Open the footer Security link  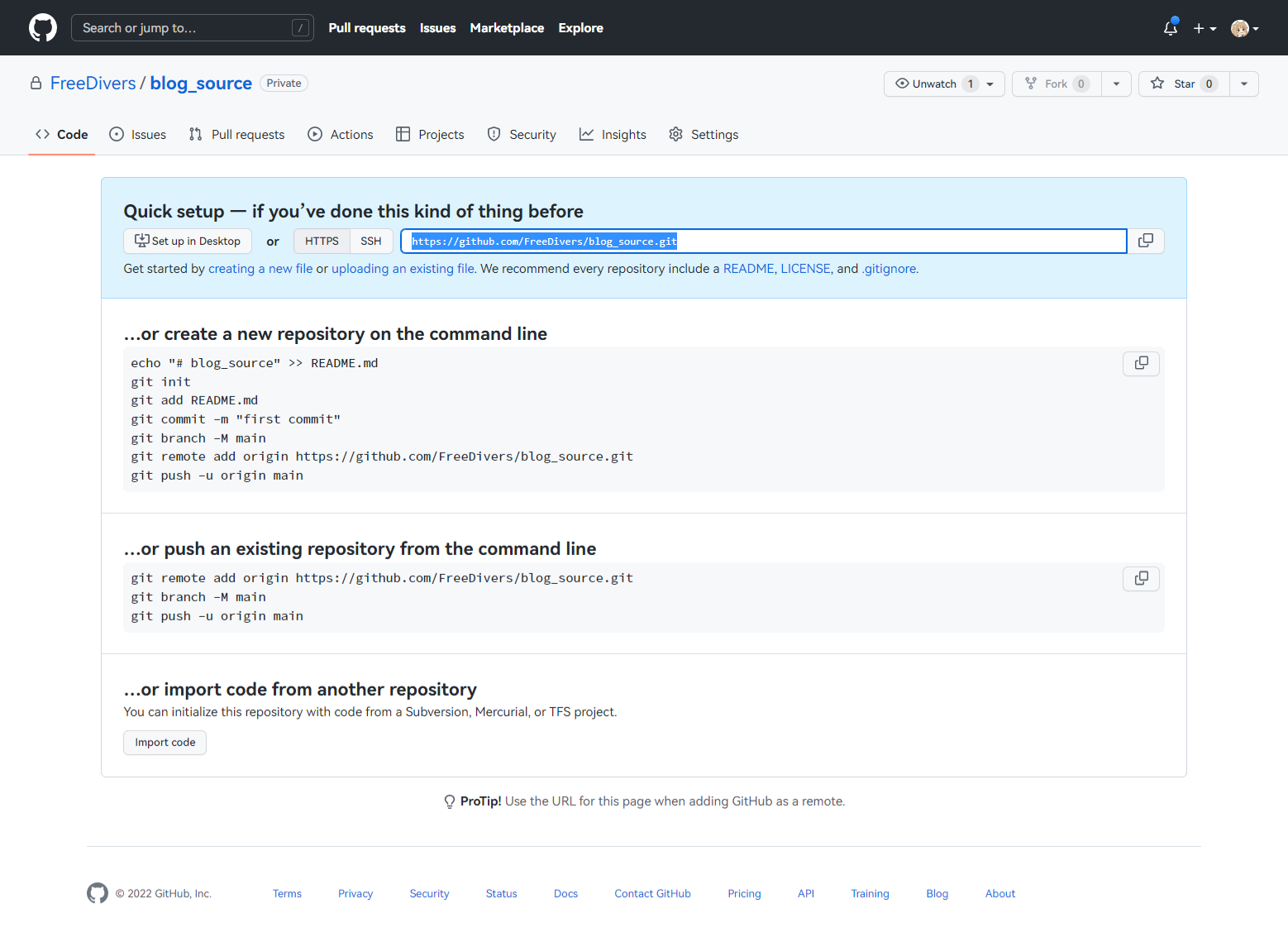[429, 893]
